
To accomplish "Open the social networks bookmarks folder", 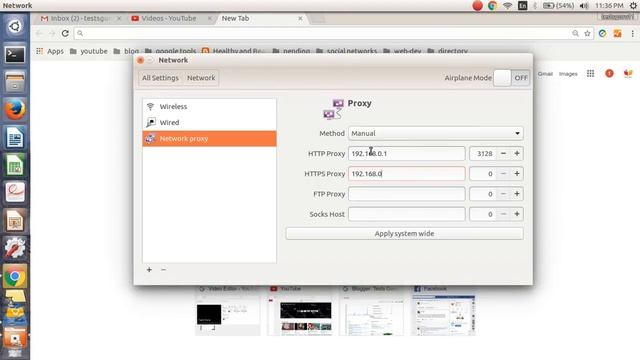I will (x=347, y=51).
